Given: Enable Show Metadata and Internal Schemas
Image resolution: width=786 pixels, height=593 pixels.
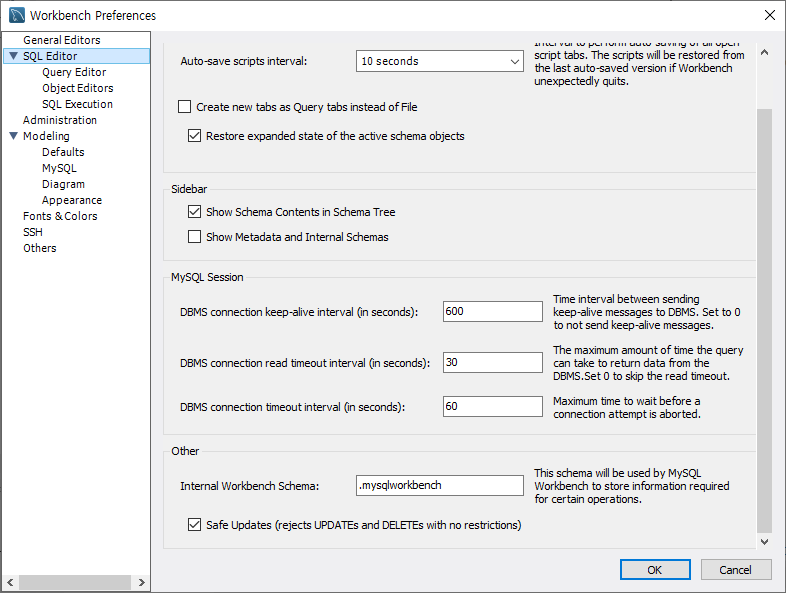Looking at the screenshot, I should pos(194,237).
